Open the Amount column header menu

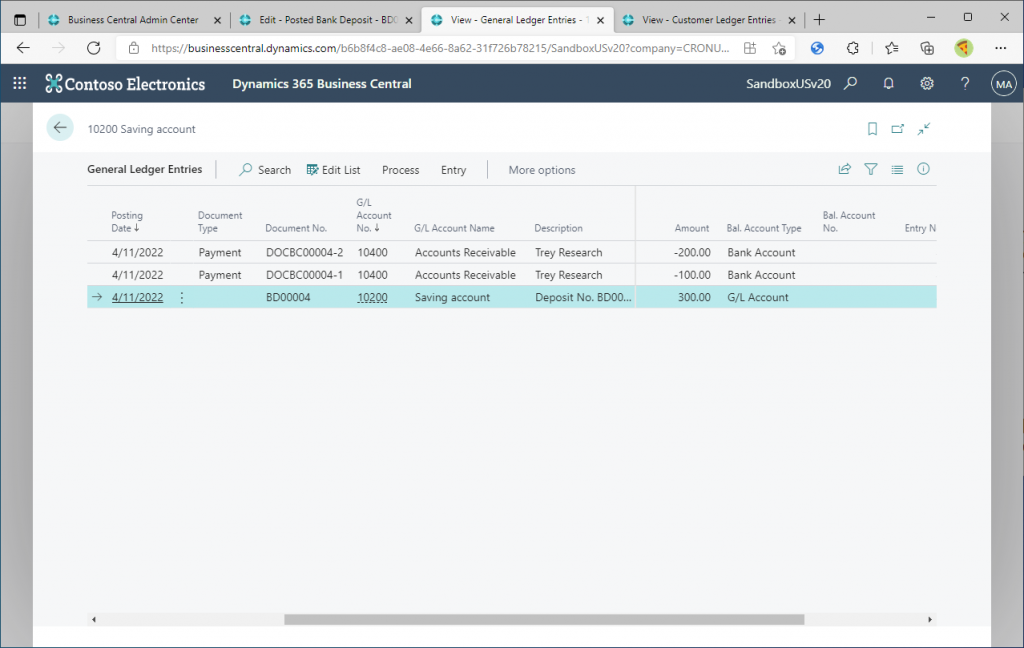click(692, 228)
